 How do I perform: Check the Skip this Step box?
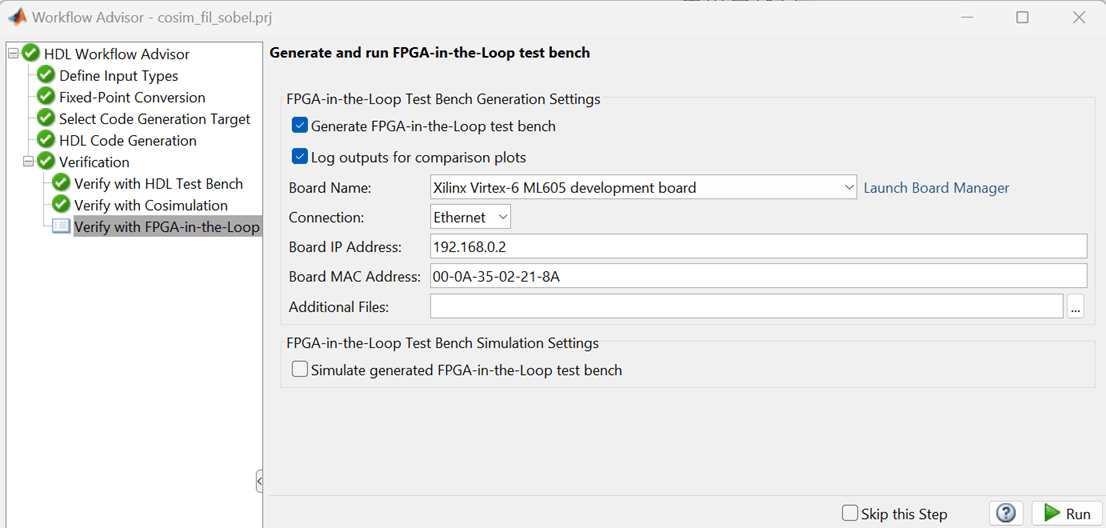click(x=850, y=513)
